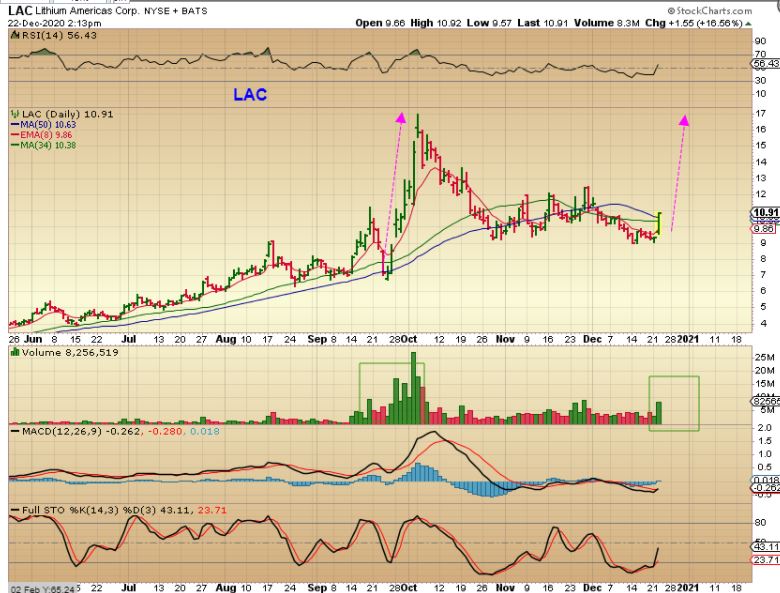This screenshot has height=593, width=780.
Task: Click the Oct label under price panel
Action: click(408, 339)
